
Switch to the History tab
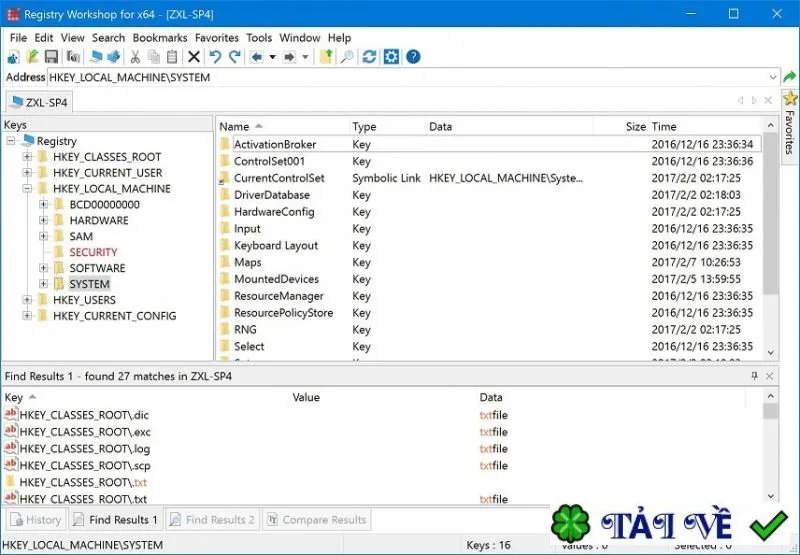click(x=36, y=520)
